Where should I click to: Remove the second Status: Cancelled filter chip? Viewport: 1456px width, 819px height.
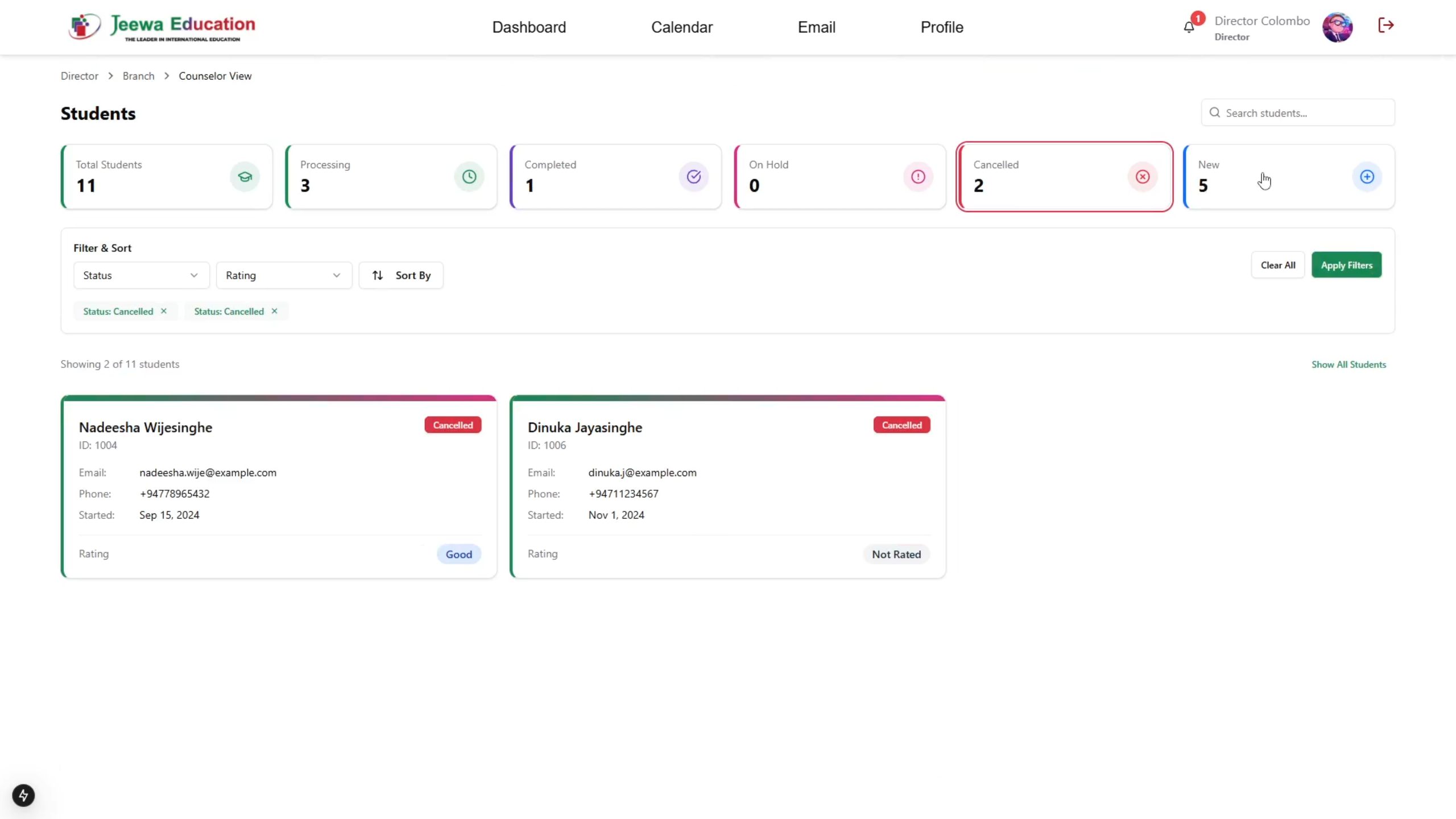(x=274, y=311)
